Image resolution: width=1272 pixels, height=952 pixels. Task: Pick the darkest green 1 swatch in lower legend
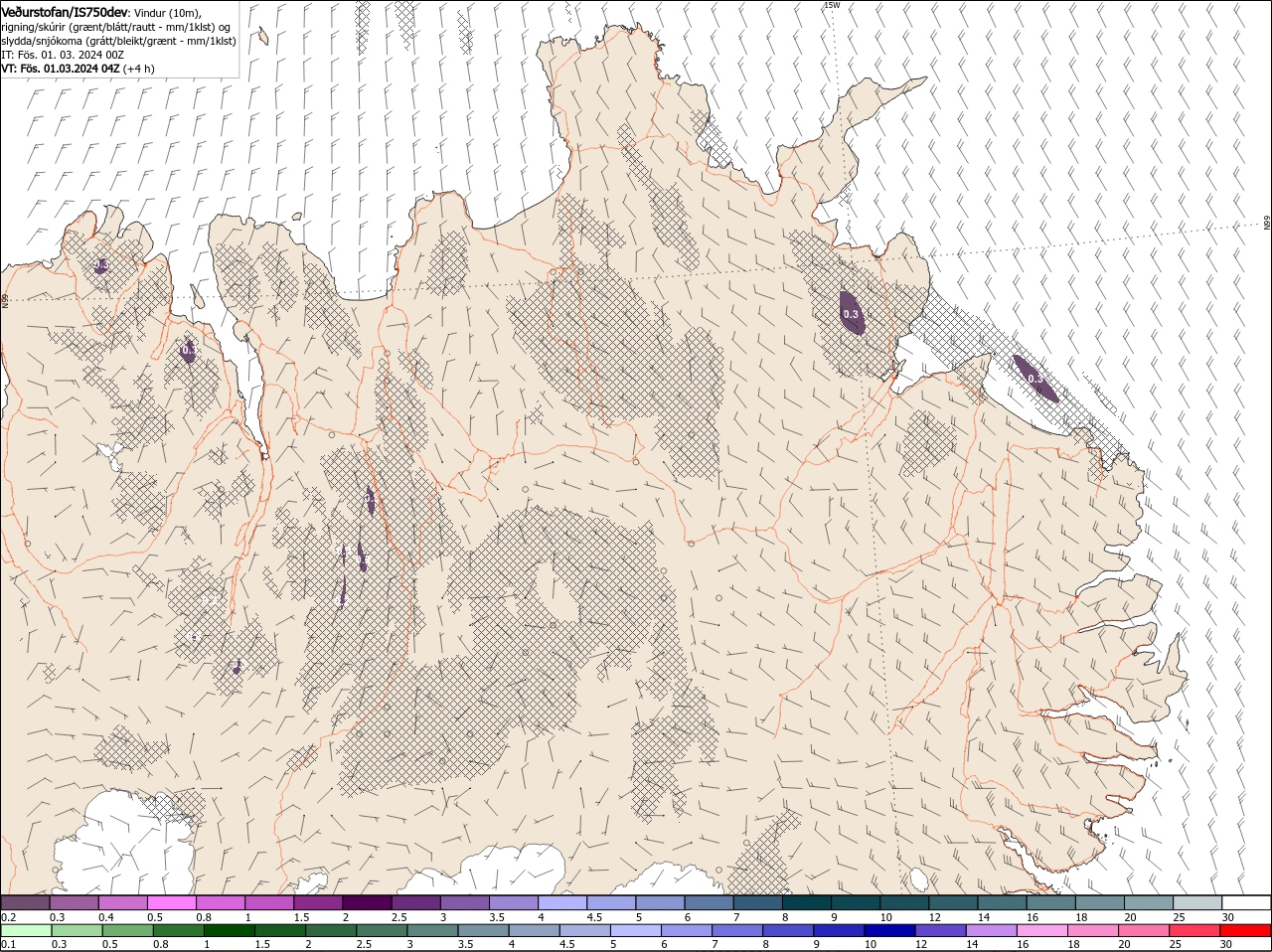[x=229, y=930]
